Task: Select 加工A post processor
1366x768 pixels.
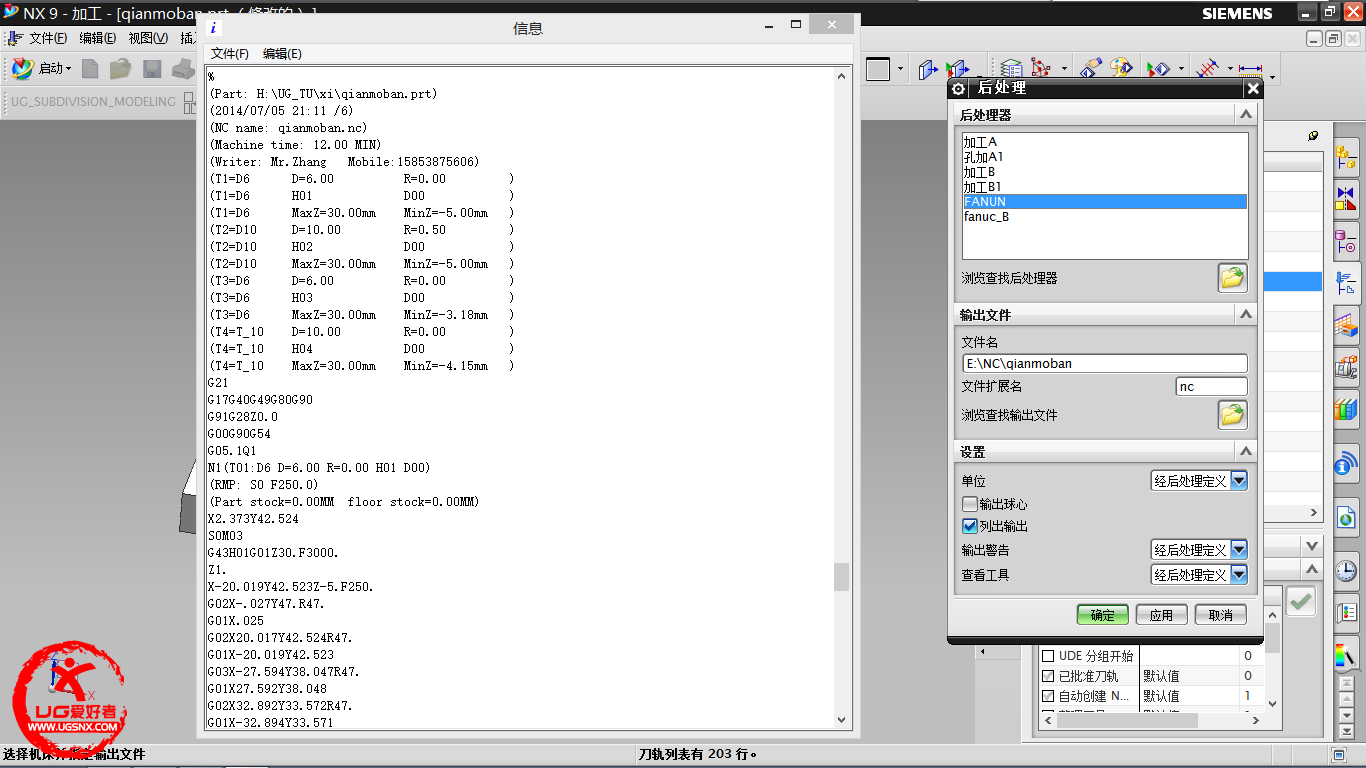Action: (1105, 142)
